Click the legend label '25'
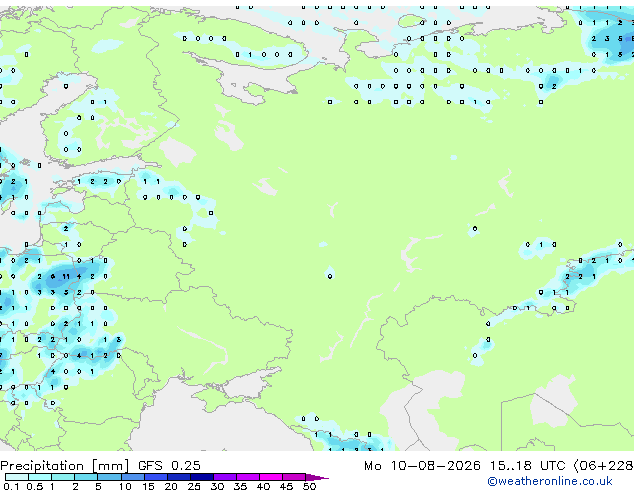The height and width of the screenshot is (490, 634). [x=194, y=486]
